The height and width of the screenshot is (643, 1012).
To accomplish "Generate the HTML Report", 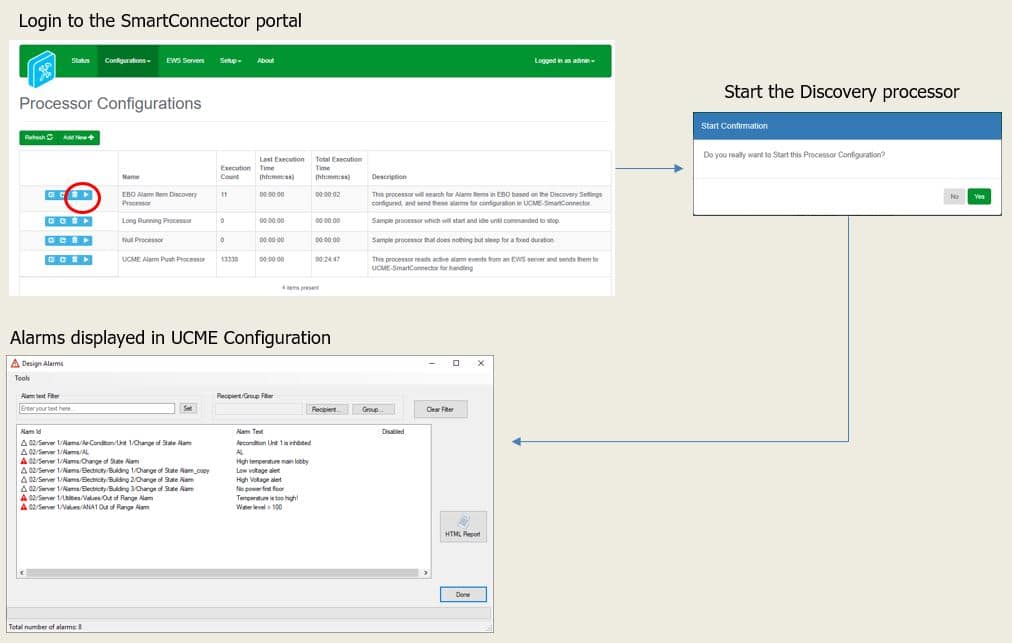I will 463,527.
